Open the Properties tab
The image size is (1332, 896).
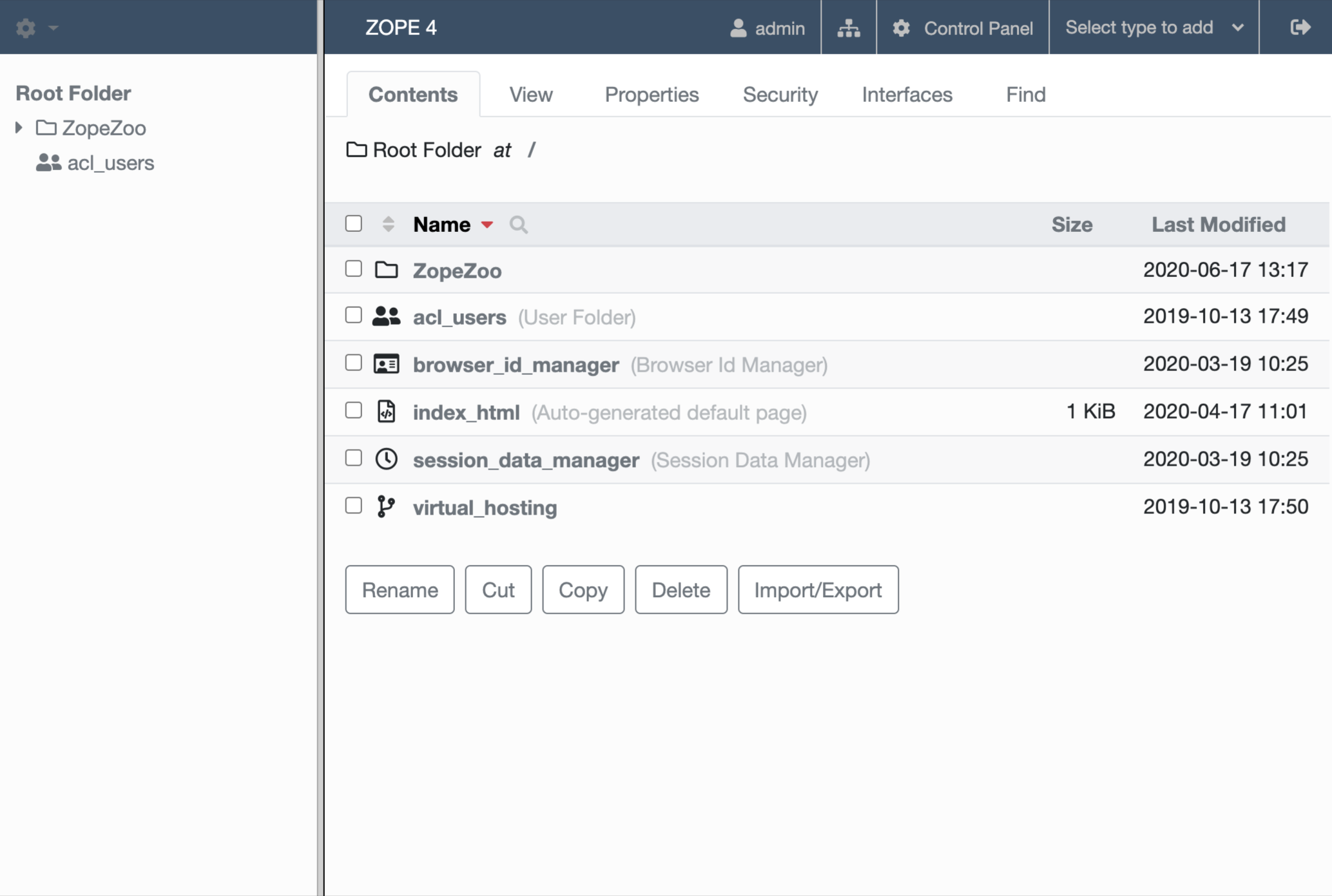[652, 94]
